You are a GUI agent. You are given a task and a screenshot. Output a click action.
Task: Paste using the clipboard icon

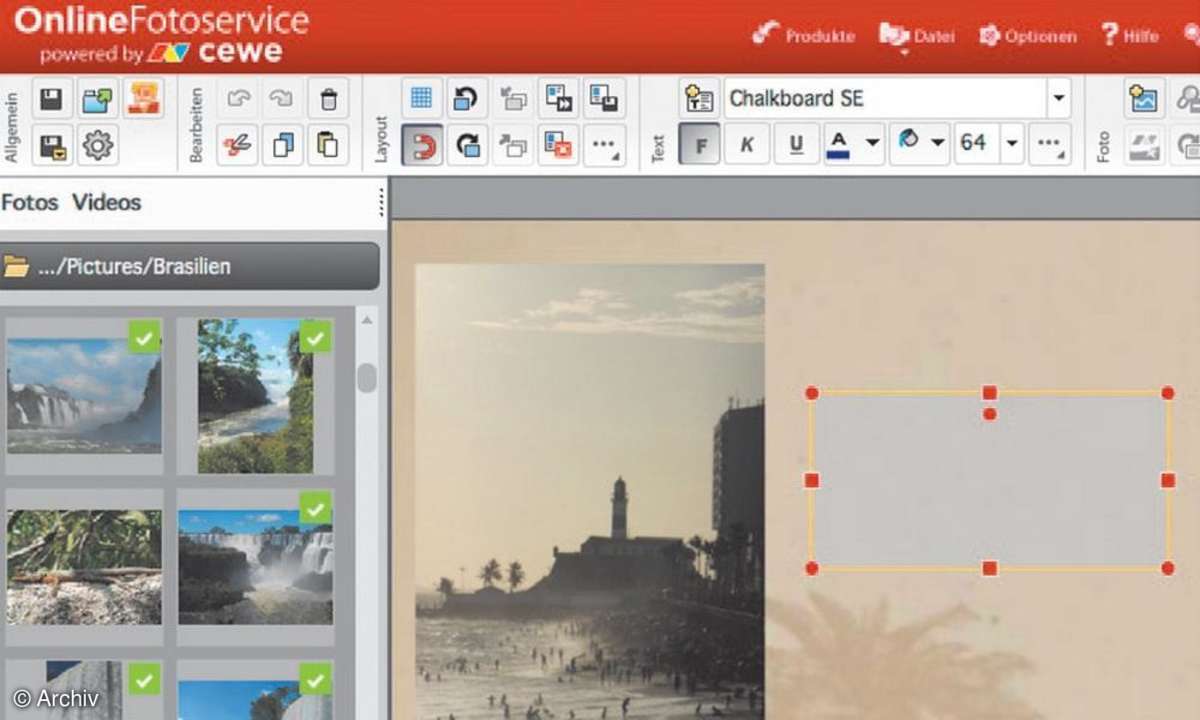tap(329, 145)
